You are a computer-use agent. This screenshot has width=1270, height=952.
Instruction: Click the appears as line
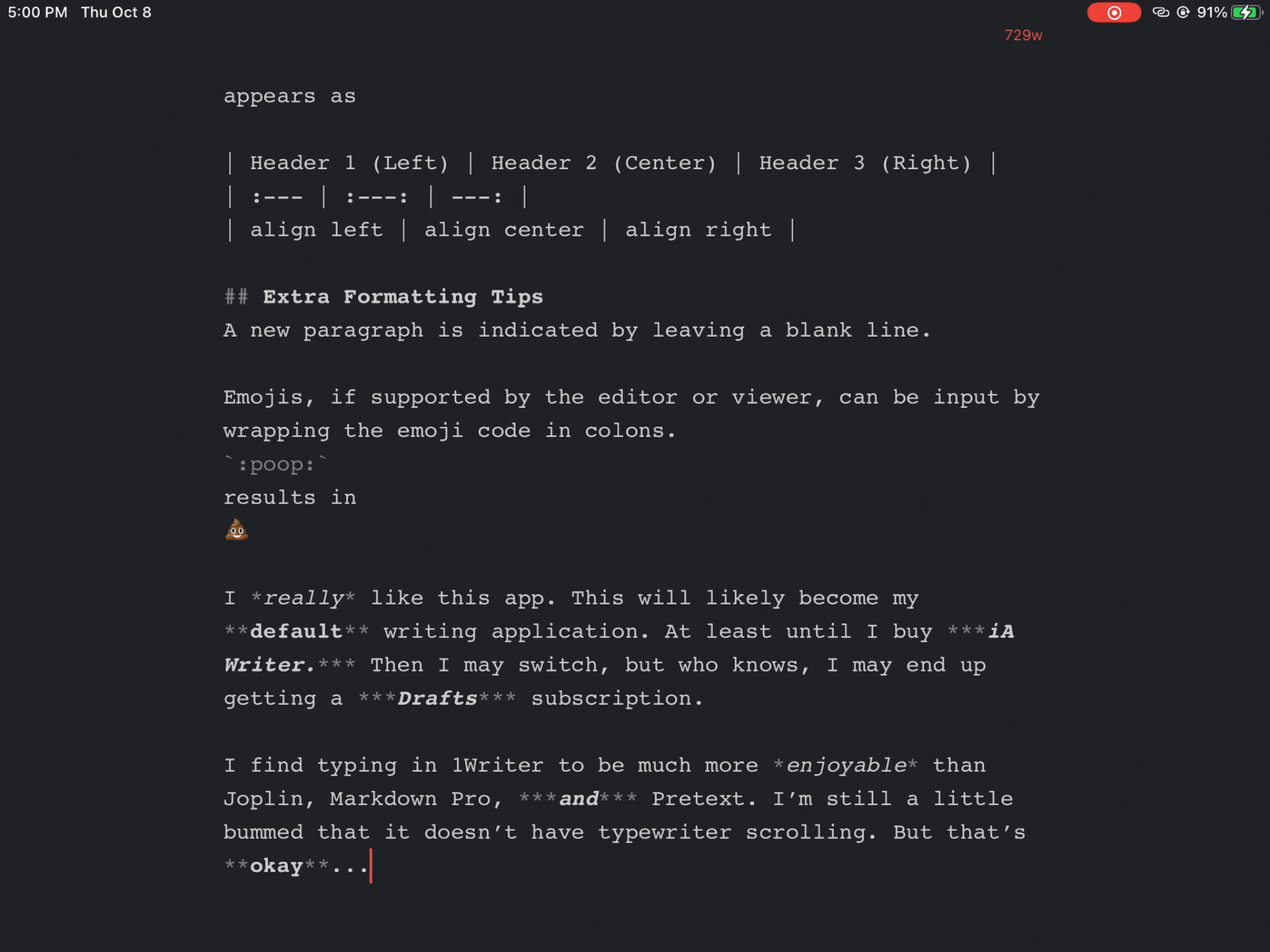[290, 96]
